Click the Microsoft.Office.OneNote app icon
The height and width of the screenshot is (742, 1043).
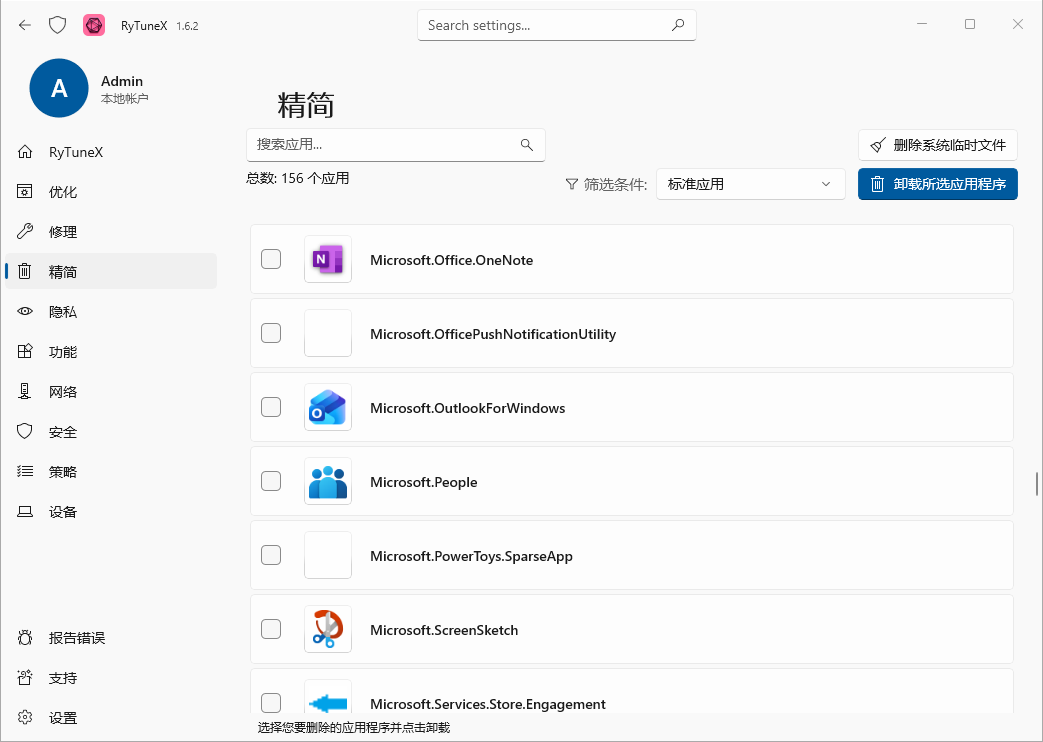[327, 260]
